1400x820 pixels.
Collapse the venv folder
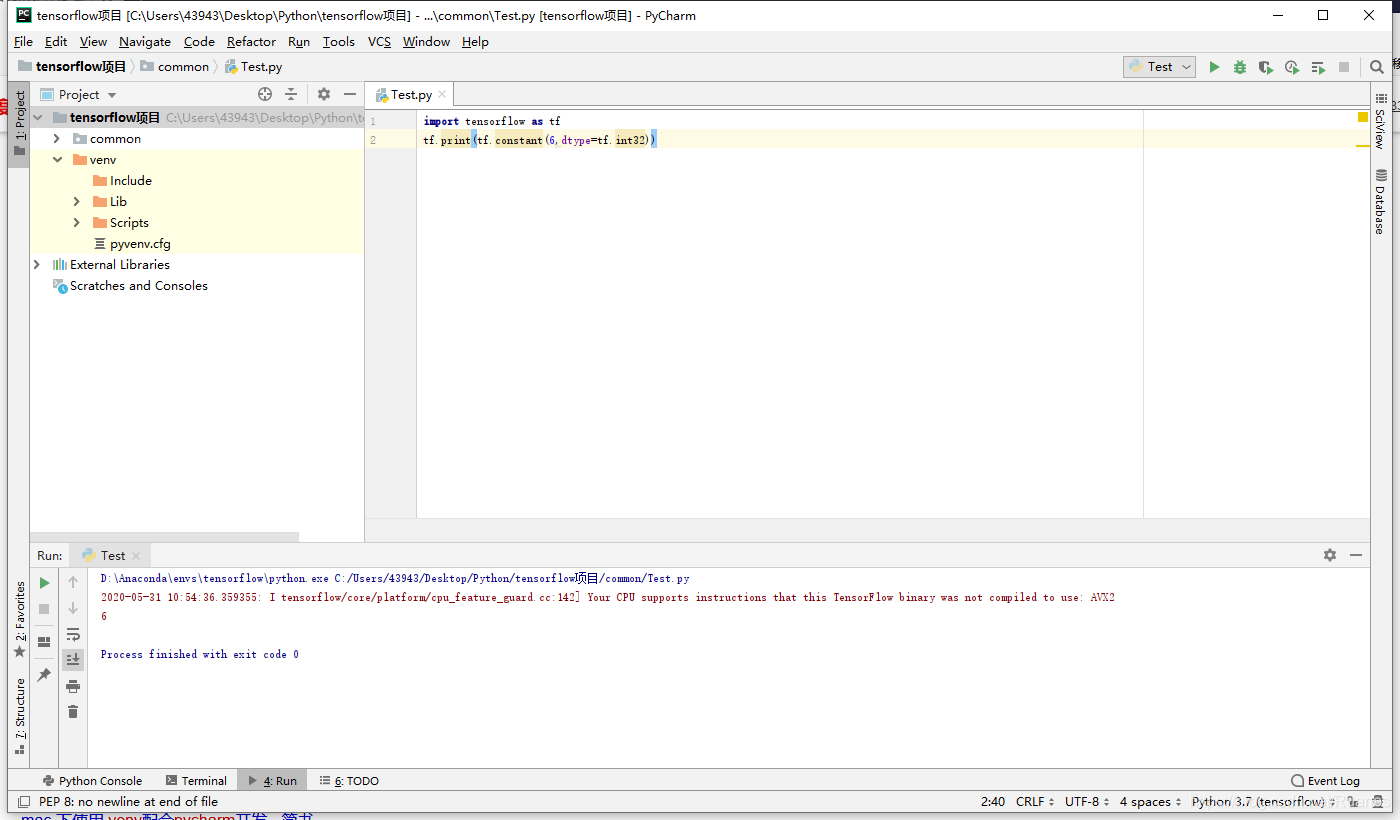click(57, 160)
